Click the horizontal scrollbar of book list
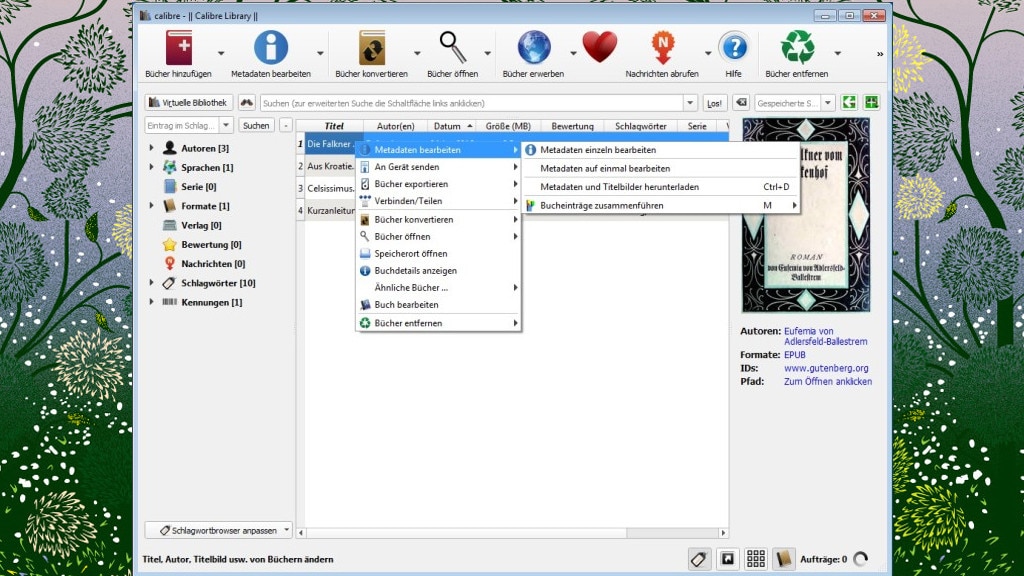The image size is (1024, 576). click(512, 533)
